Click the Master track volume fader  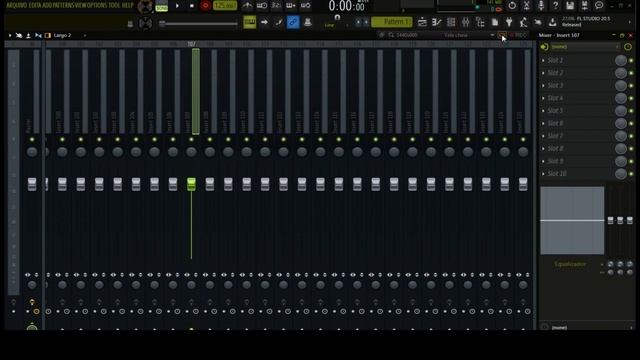32,184
